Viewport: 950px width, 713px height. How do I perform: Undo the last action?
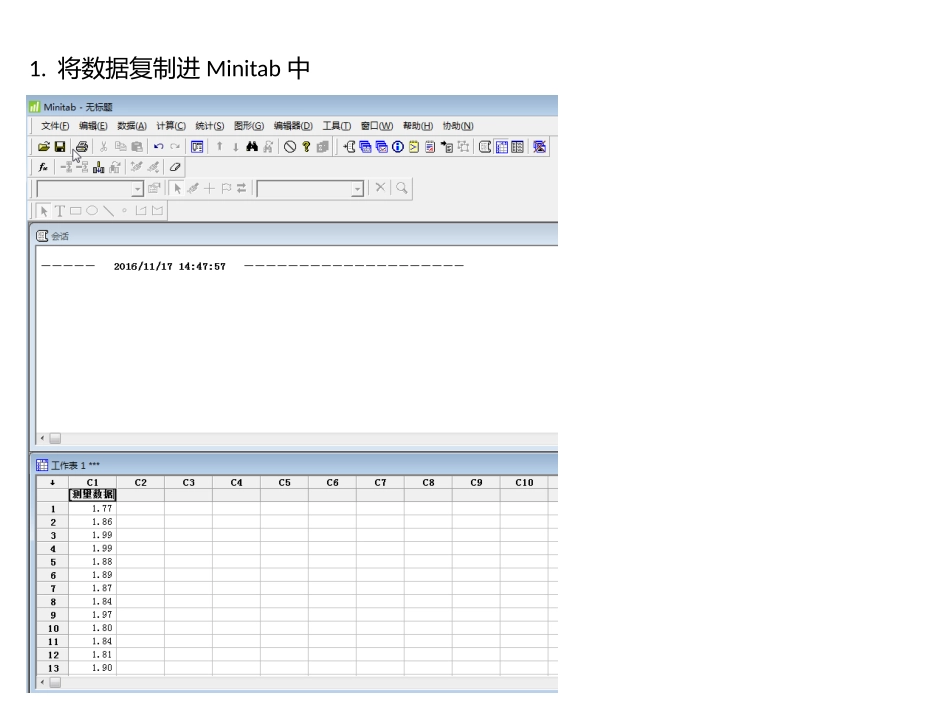pos(159,147)
